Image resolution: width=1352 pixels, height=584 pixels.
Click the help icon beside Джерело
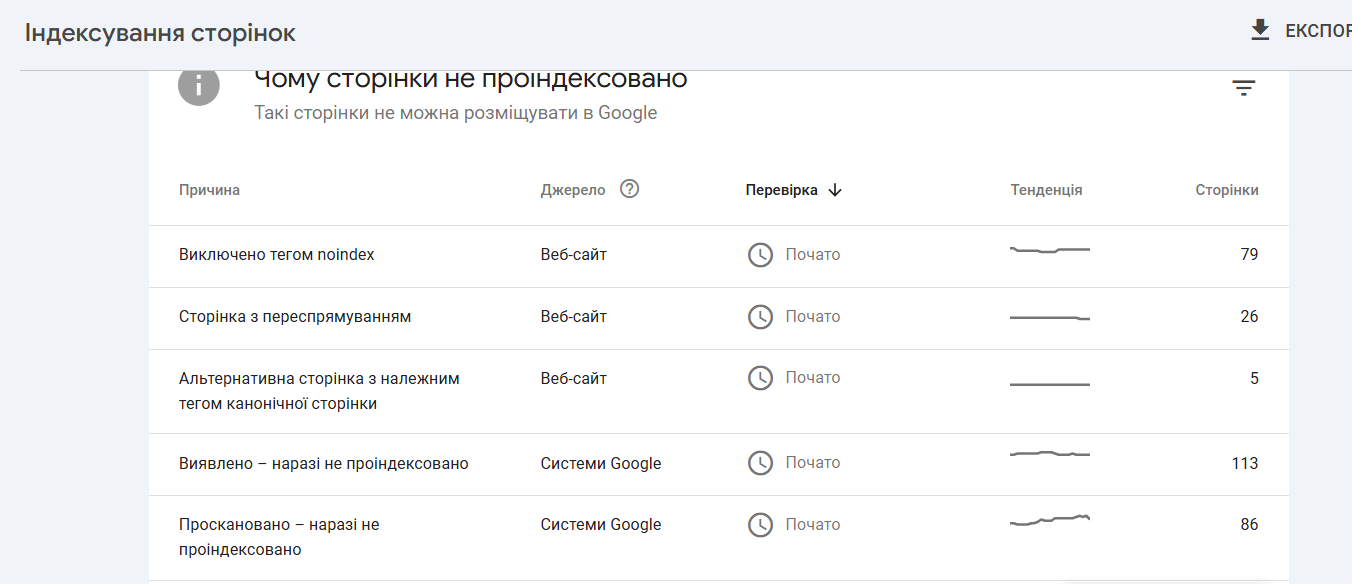629,189
